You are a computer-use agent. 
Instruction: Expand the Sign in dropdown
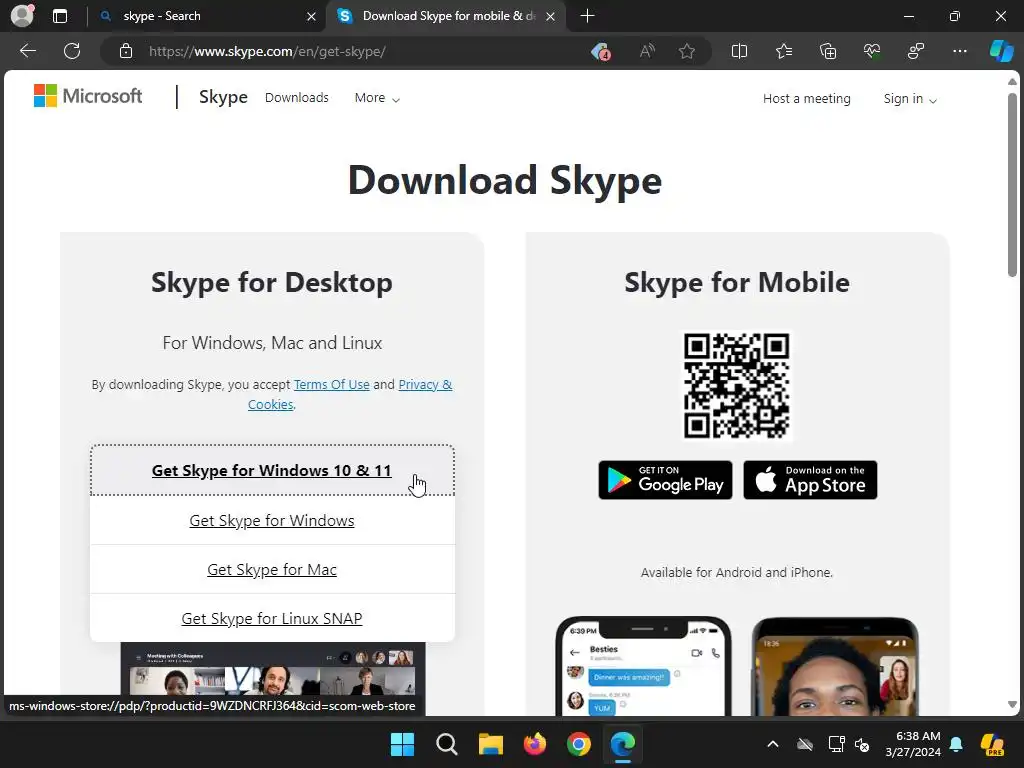(x=910, y=99)
